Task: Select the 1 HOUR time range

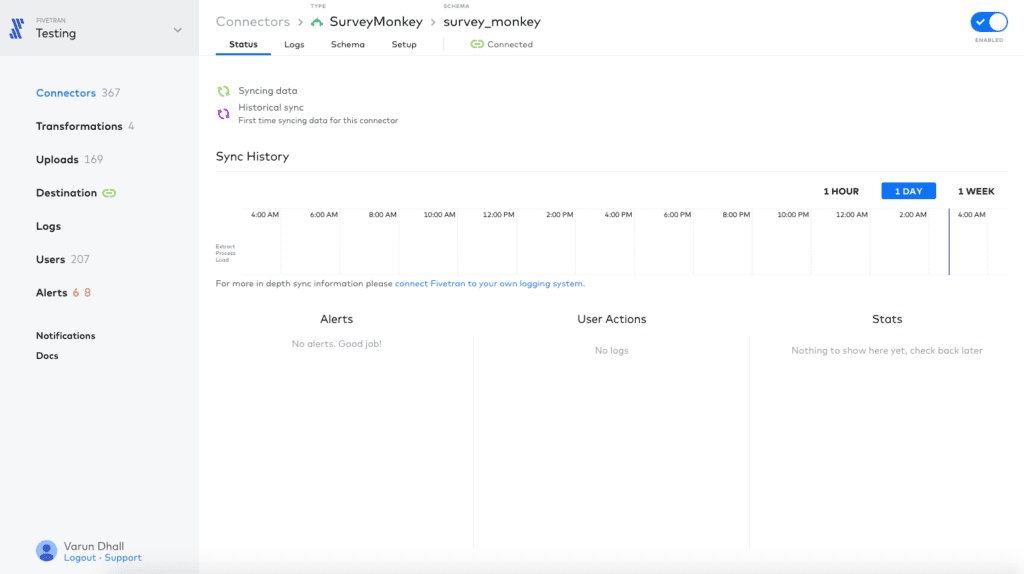Action: tap(841, 191)
